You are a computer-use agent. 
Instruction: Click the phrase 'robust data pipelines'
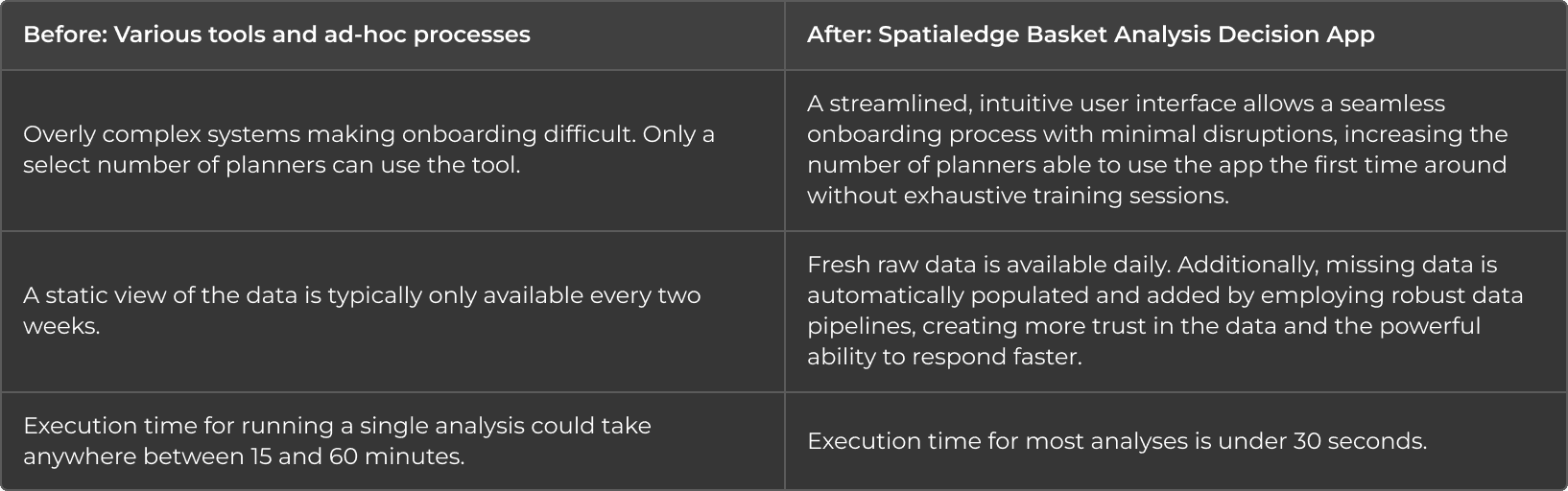click(x=1165, y=311)
